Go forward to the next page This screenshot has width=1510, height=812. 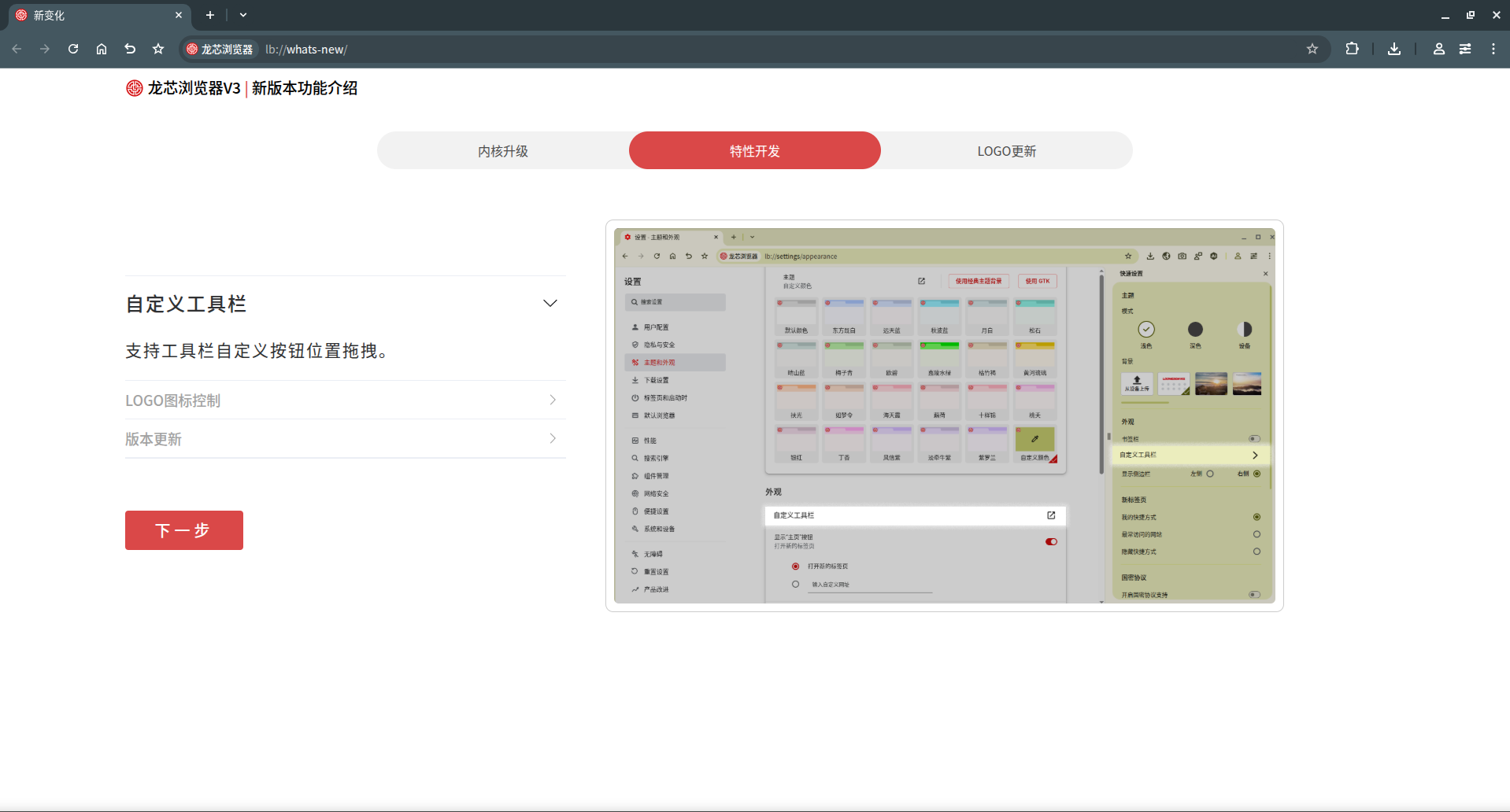click(45, 49)
